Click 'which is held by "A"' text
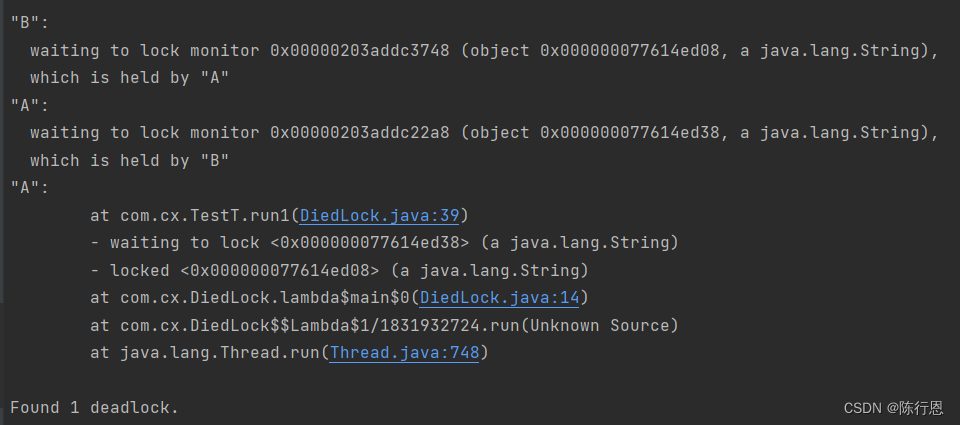 point(129,78)
